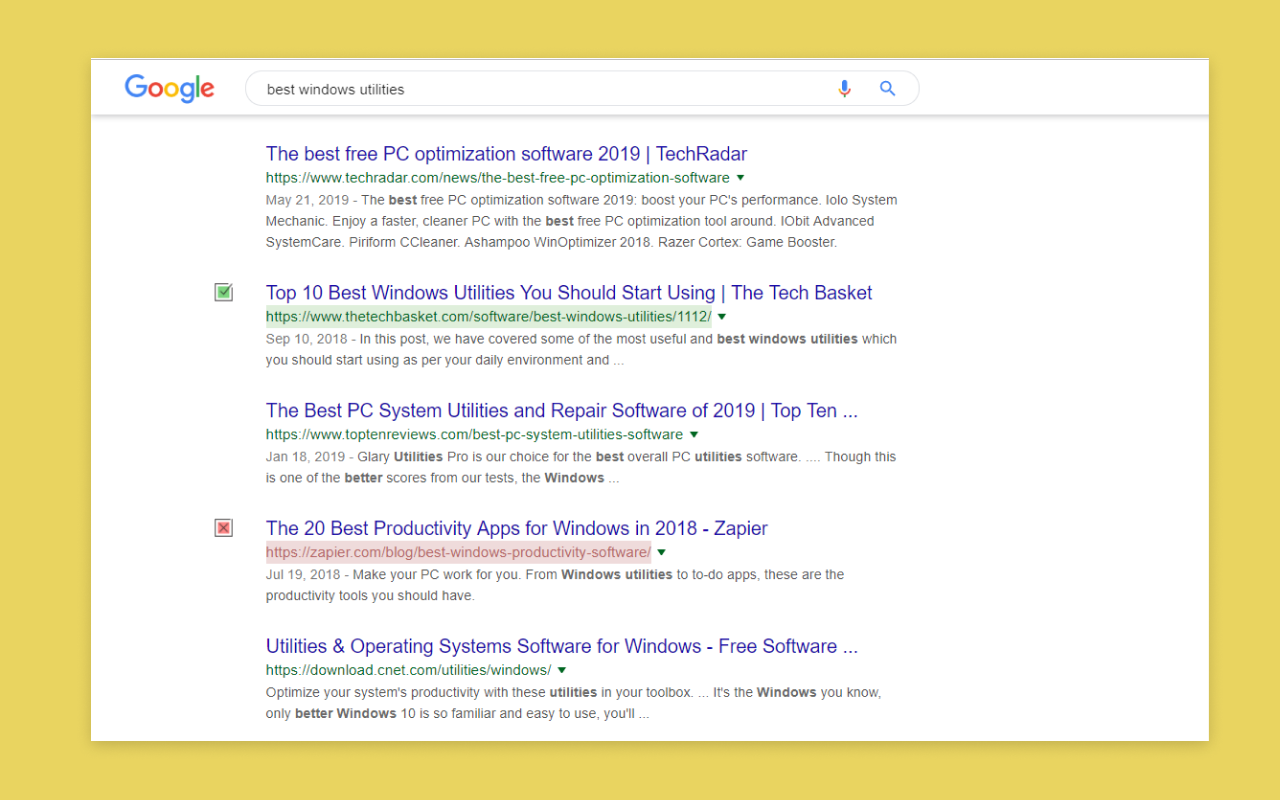Open the dropdown next to the toptenreviews.com URL
This screenshot has width=1280, height=800.
pos(694,434)
